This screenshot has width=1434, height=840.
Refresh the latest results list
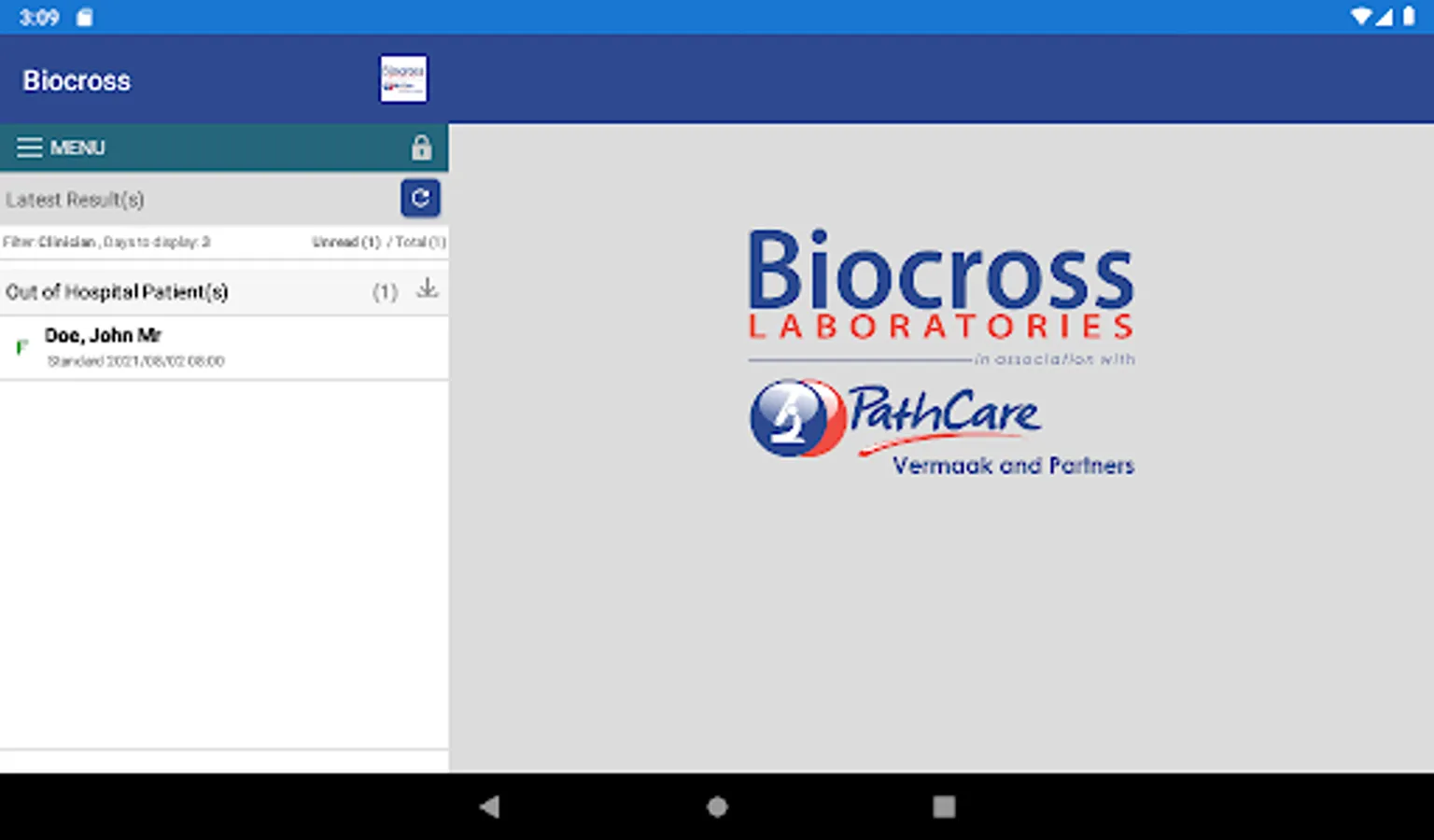coord(420,198)
